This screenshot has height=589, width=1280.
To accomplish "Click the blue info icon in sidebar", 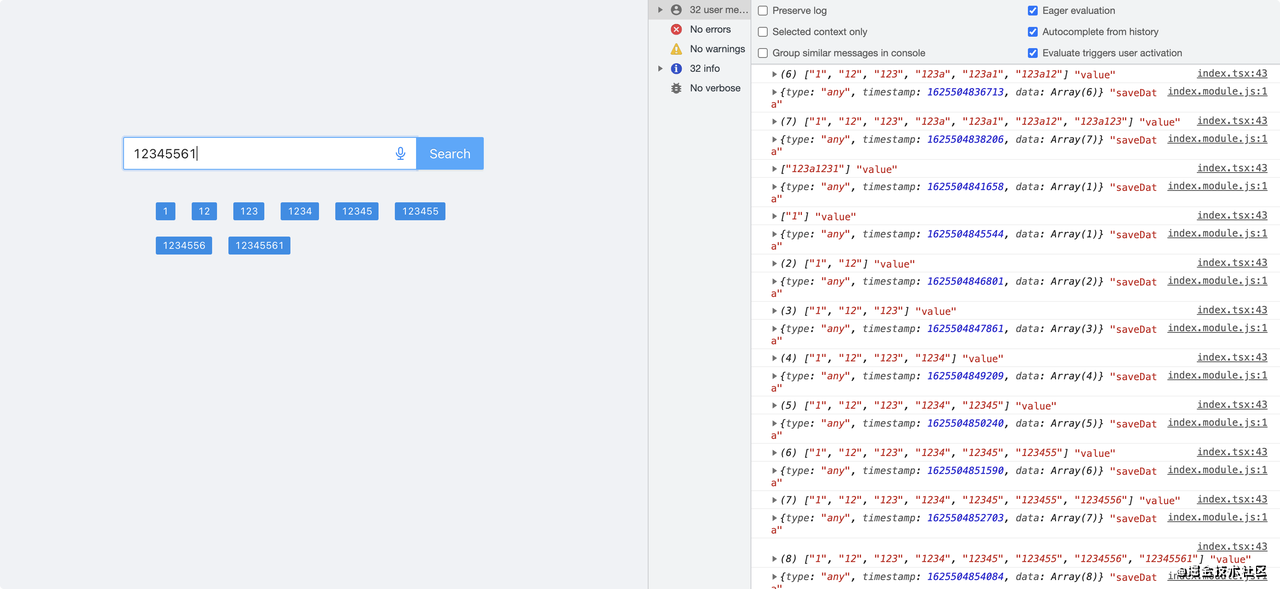I will point(676,68).
